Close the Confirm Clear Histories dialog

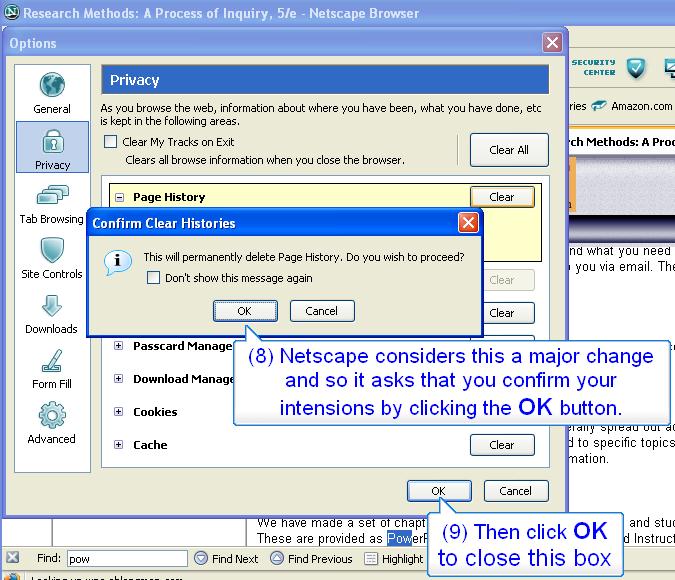click(468, 223)
